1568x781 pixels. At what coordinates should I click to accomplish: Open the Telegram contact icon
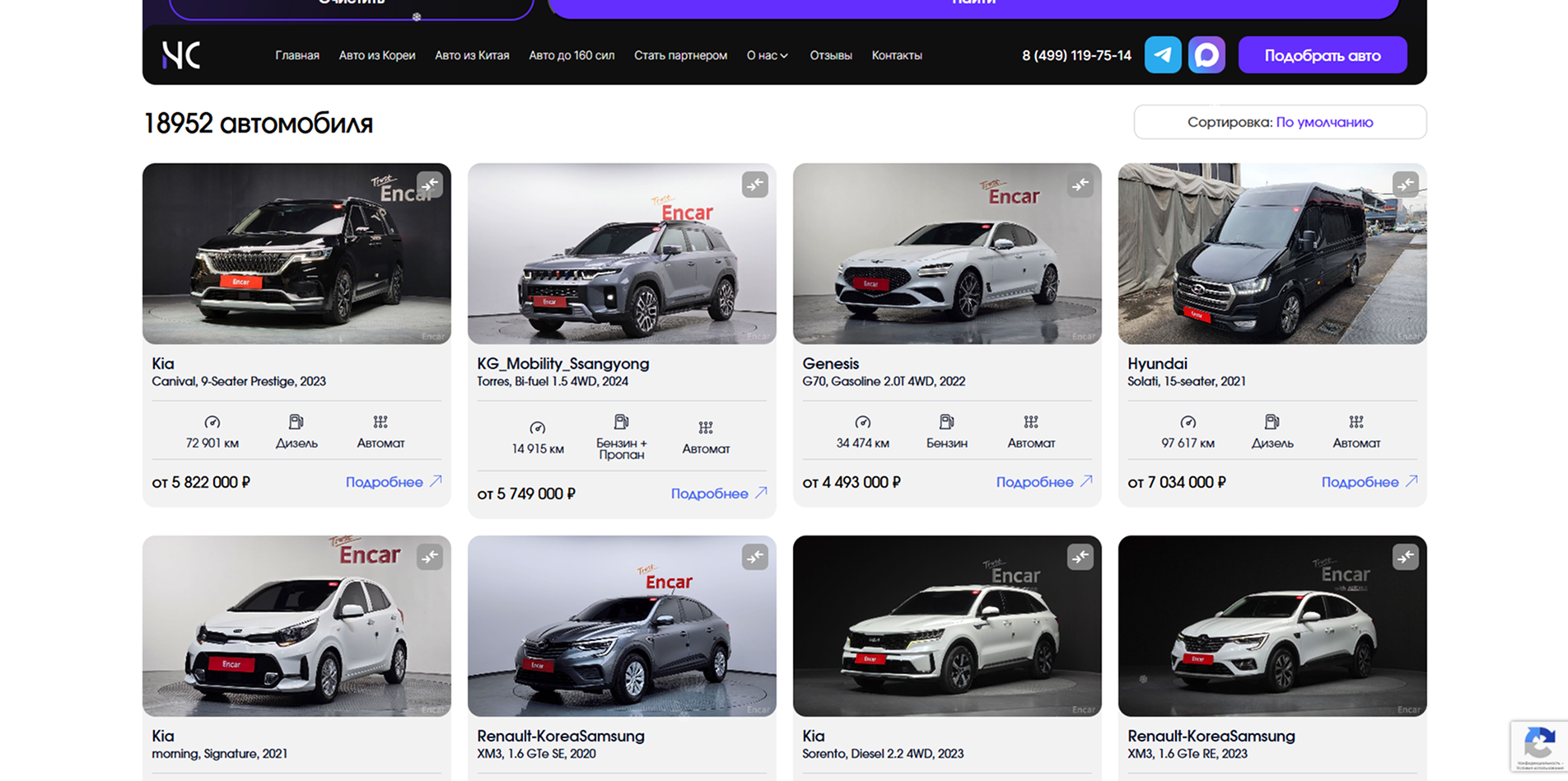point(1163,55)
